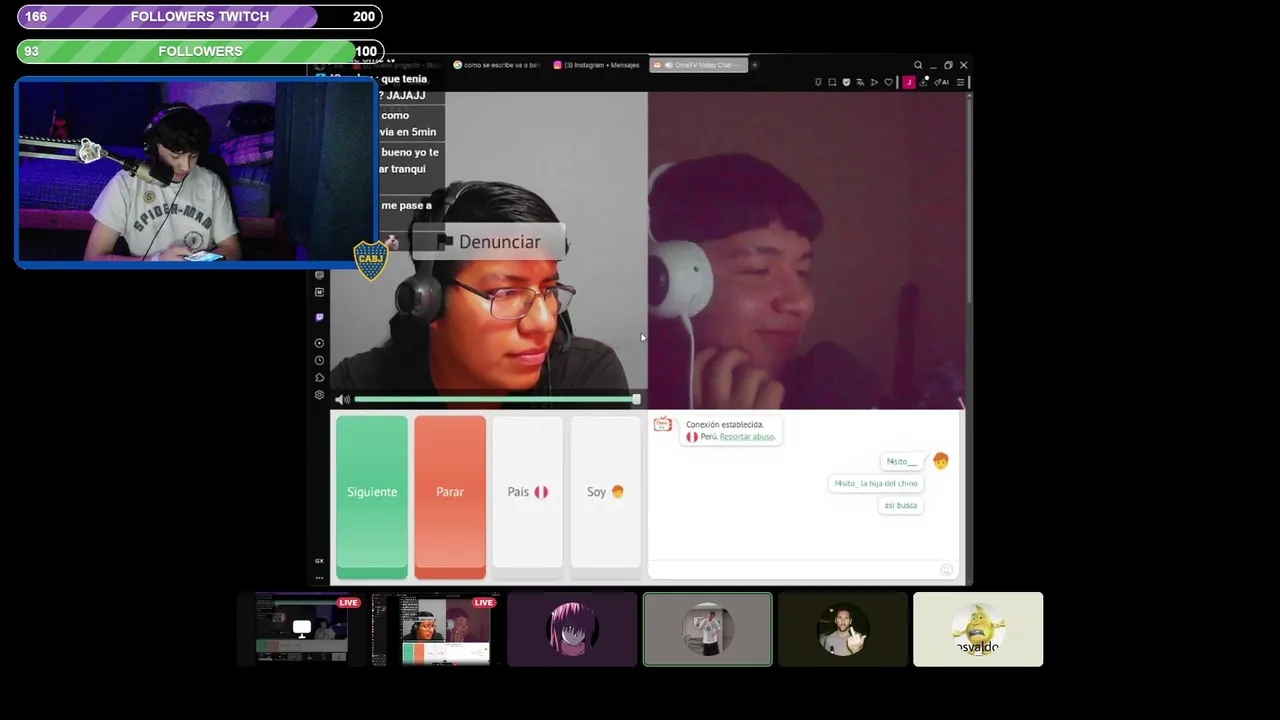Click the green Siguiente button

pyautogui.click(x=372, y=497)
